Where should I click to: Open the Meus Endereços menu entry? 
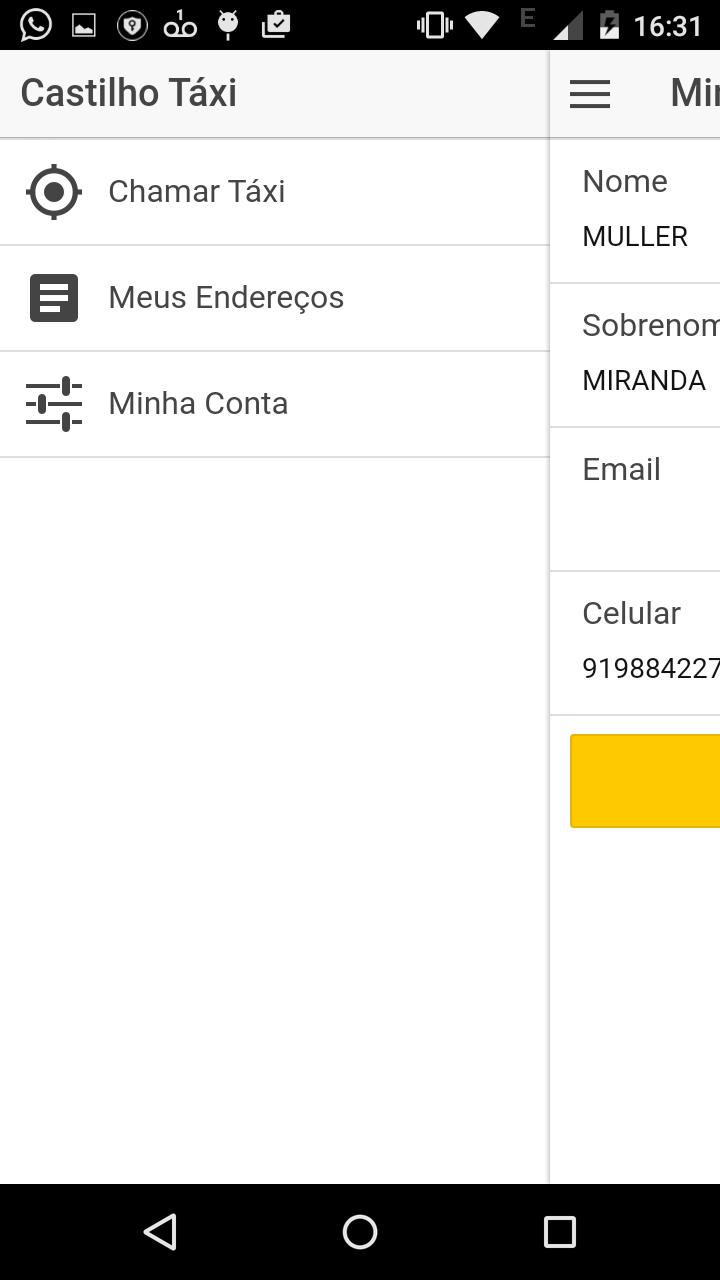pyautogui.click(x=275, y=298)
